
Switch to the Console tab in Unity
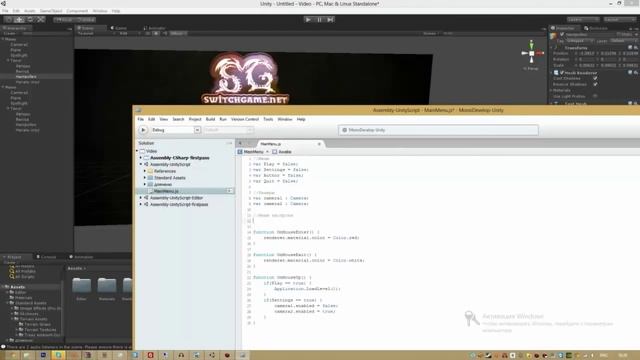[47, 257]
